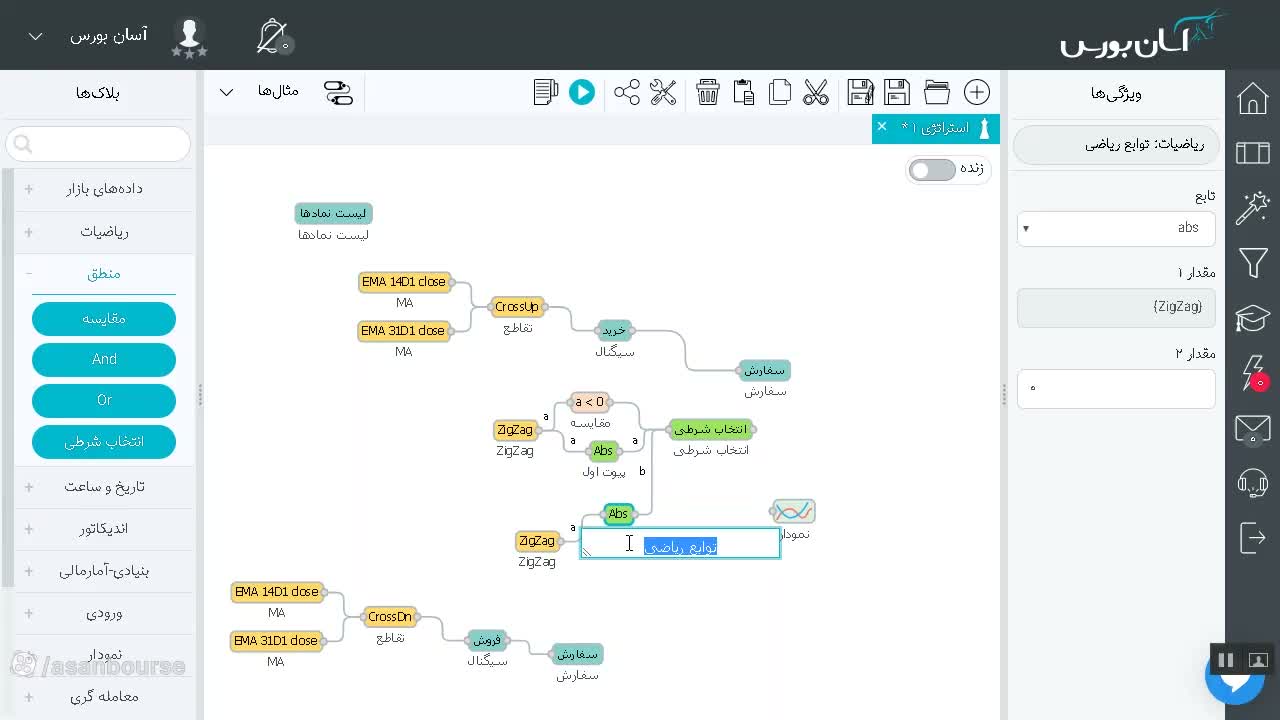The image size is (1280, 720).
Task: Collapse the منطق block category
Action: (x=104, y=274)
